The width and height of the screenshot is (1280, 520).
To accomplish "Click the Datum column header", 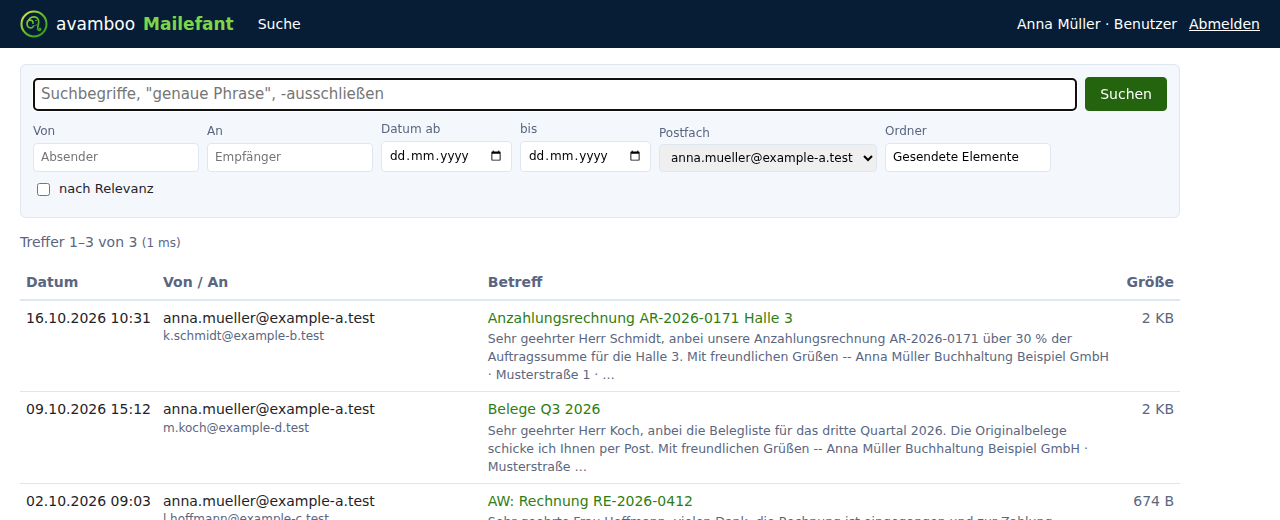I will pyautogui.click(x=52, y=282).
